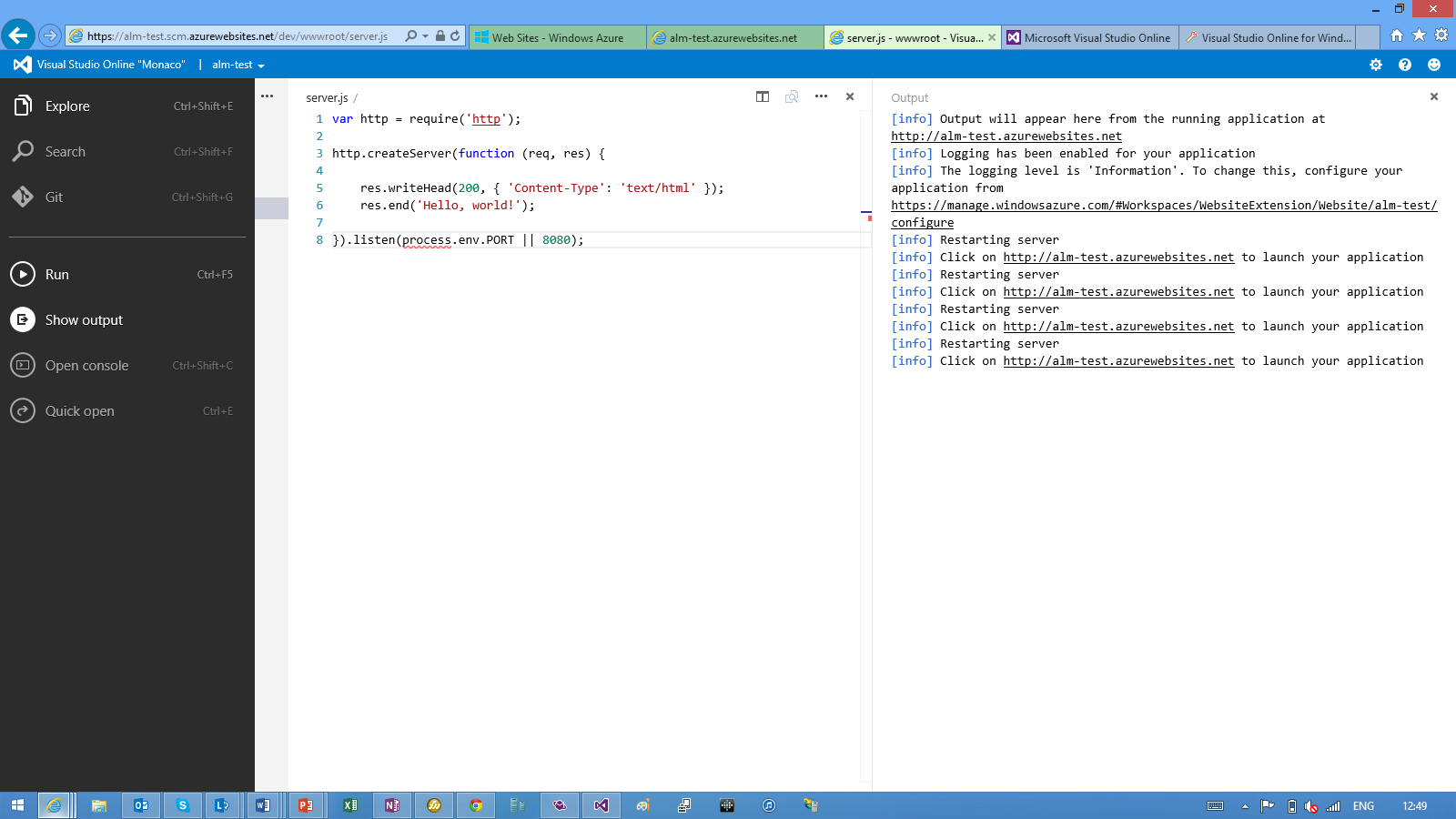Close the server.js browser tab
This screenshot has height=819, width=1456.
[992, 37]
